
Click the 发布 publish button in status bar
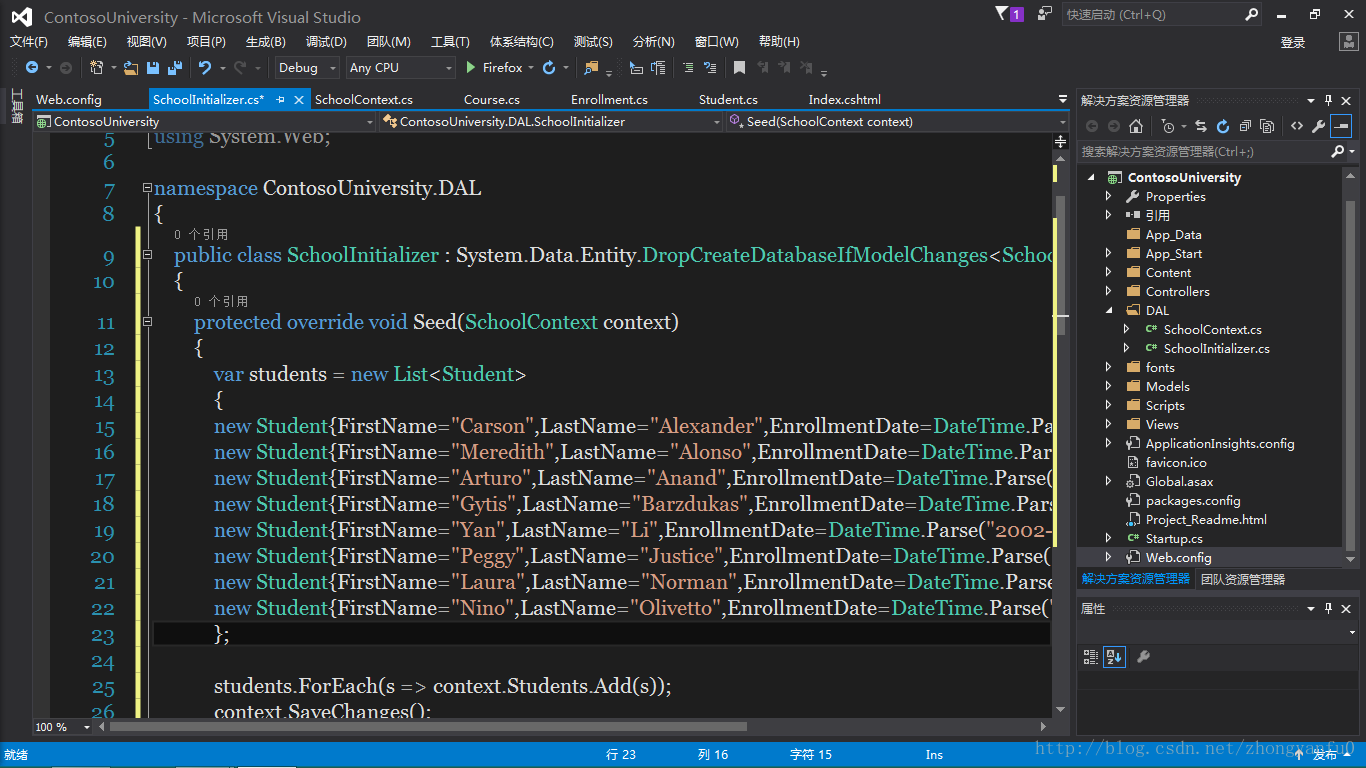1325,755
